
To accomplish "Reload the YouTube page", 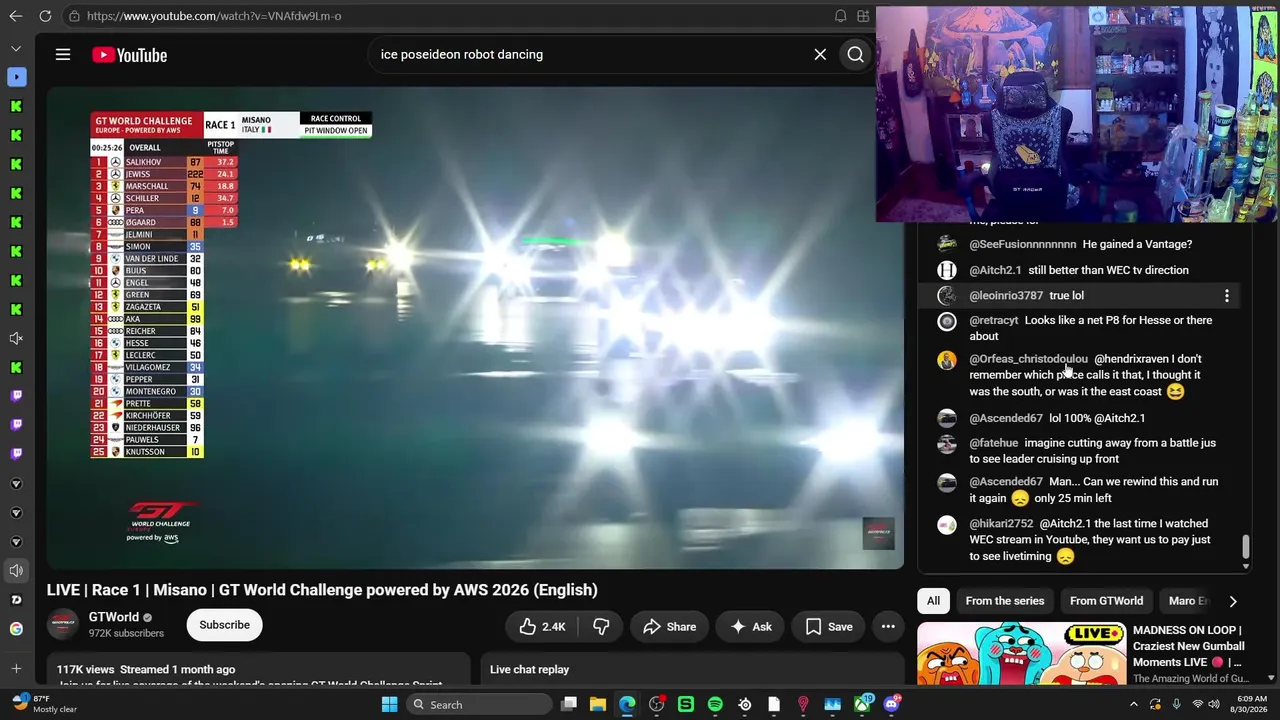I will [45, 16].
